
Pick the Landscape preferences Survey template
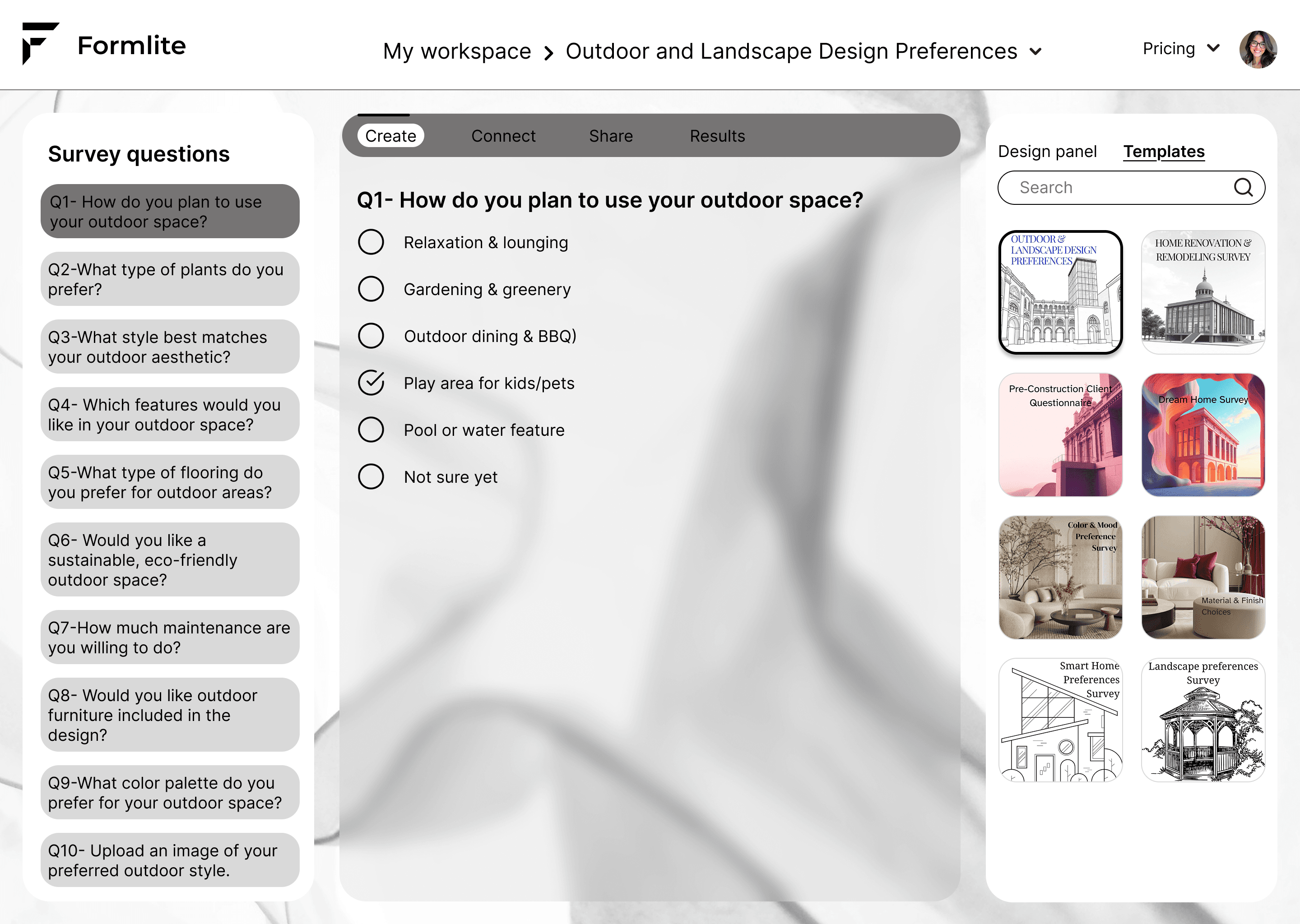click(x=1202, y=721)
